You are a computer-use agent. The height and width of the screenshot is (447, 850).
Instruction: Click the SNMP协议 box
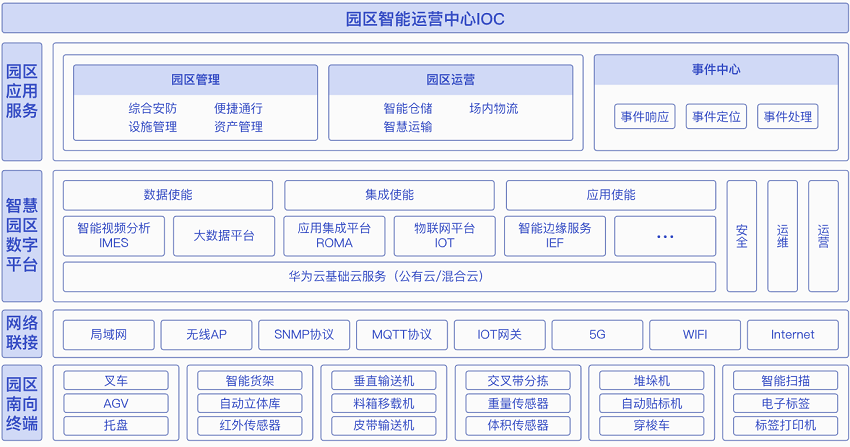[304, 335]
